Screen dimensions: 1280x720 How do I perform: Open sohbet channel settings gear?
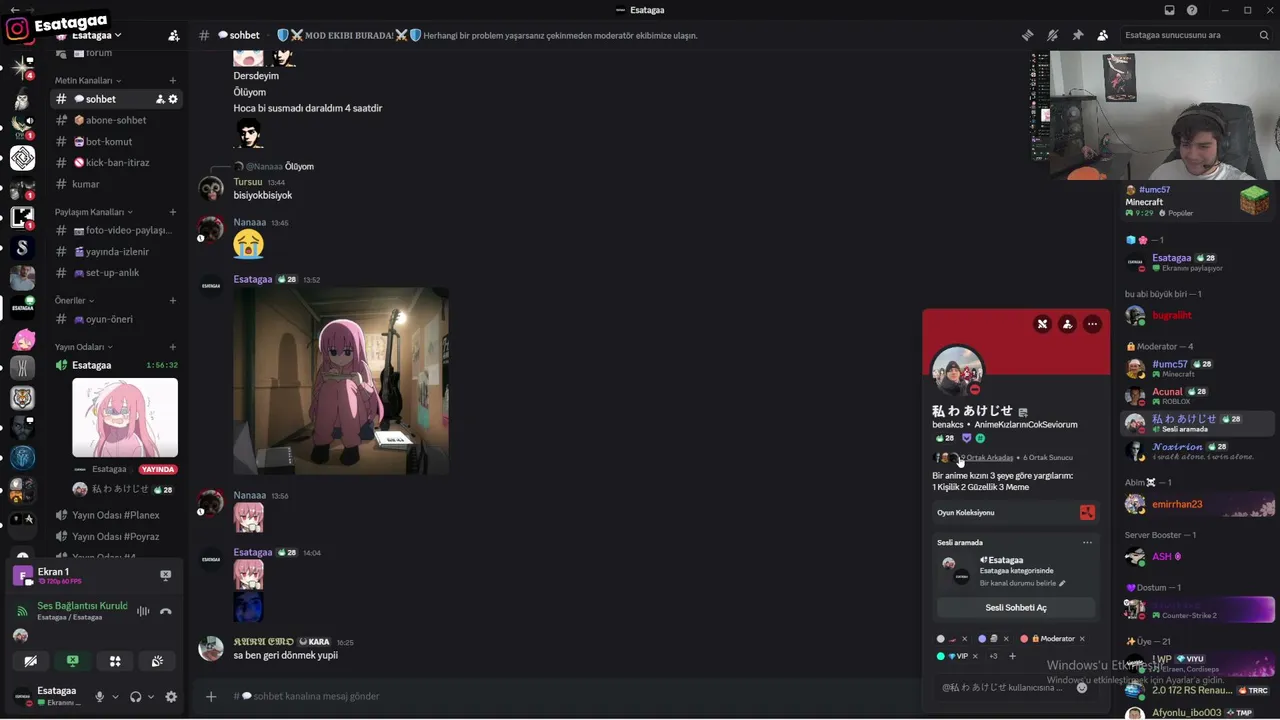tap(173, 99)
